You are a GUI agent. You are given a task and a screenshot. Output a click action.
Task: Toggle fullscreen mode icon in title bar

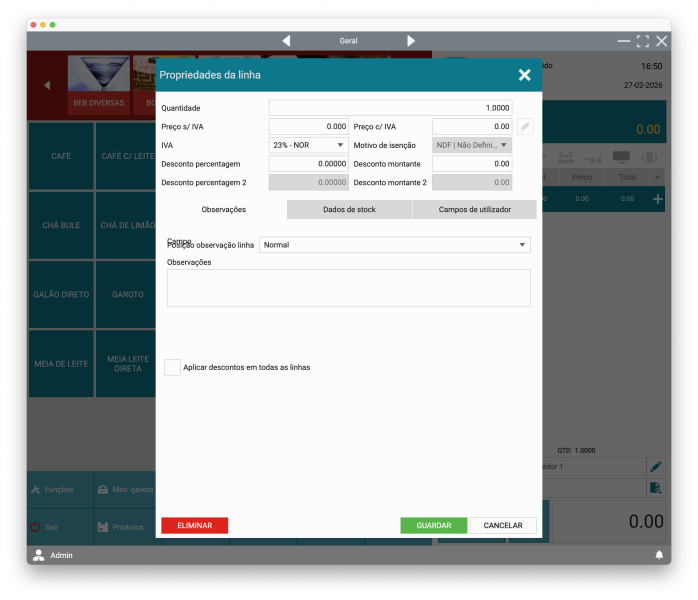click(x=643, y=41)
